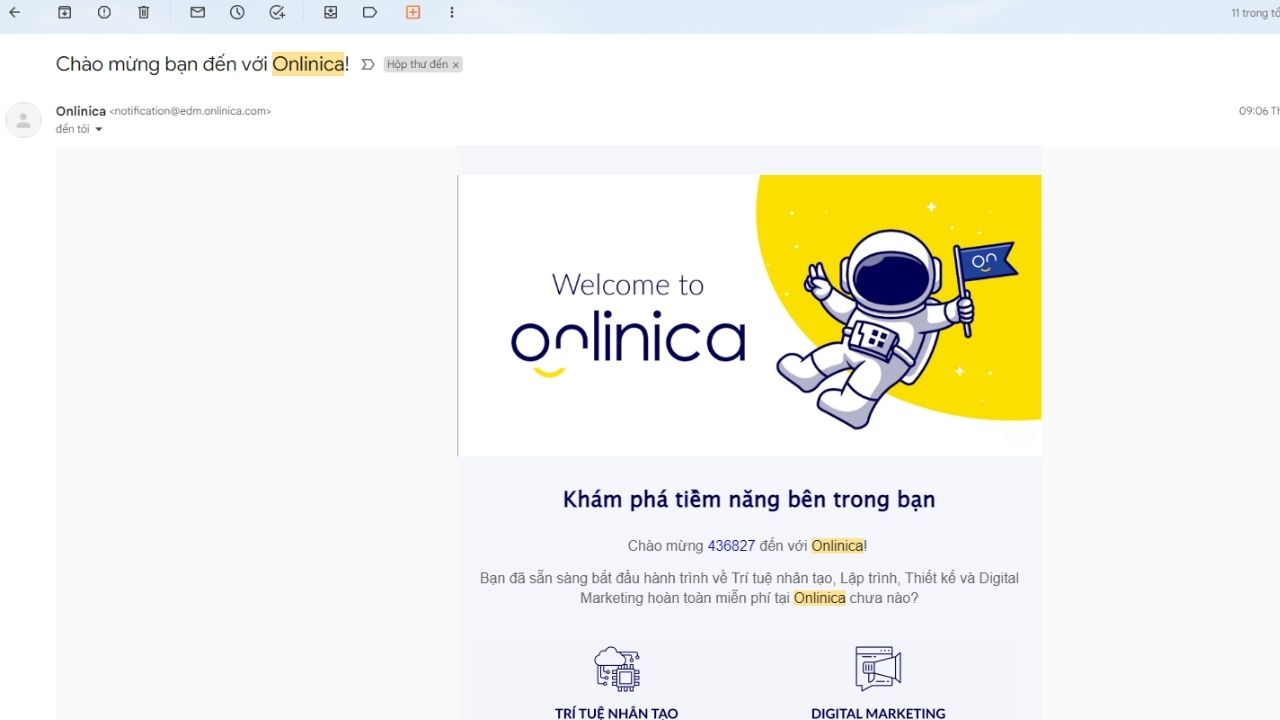
Task: Report this email as spam
Action: [103, 12]
